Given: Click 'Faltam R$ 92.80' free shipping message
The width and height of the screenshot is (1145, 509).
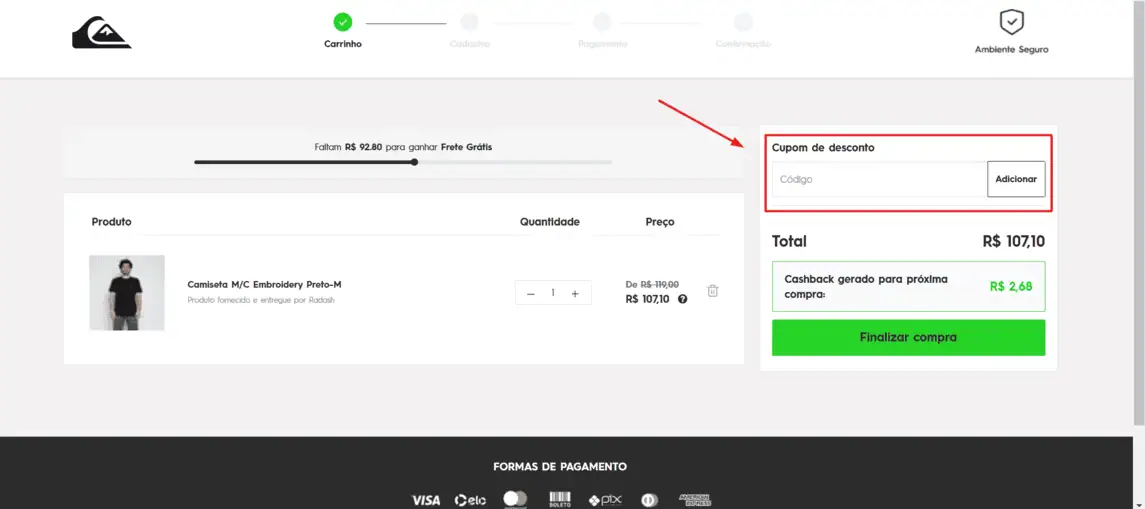Looking at the screenshot, I should click(x=403, y=147).
